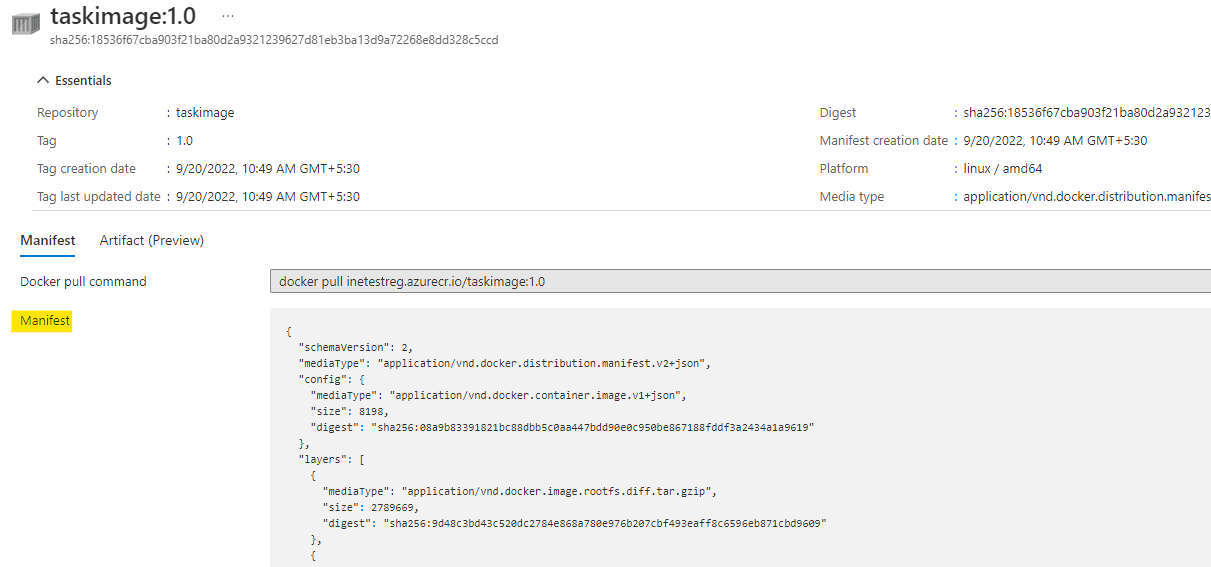Open the ellipsis more options menu

pyautogui.click(x=228, y=17)
